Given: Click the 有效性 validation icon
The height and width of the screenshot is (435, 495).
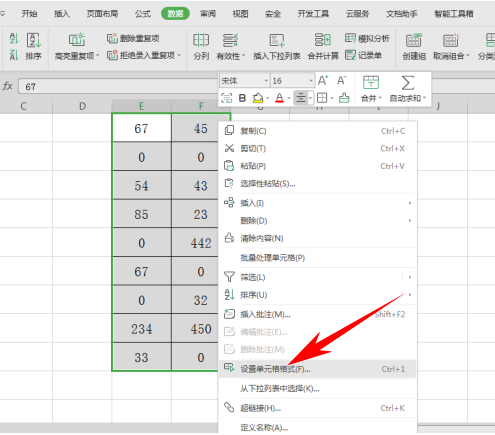Looking at the screenshot, I should [x=230, y=40].
